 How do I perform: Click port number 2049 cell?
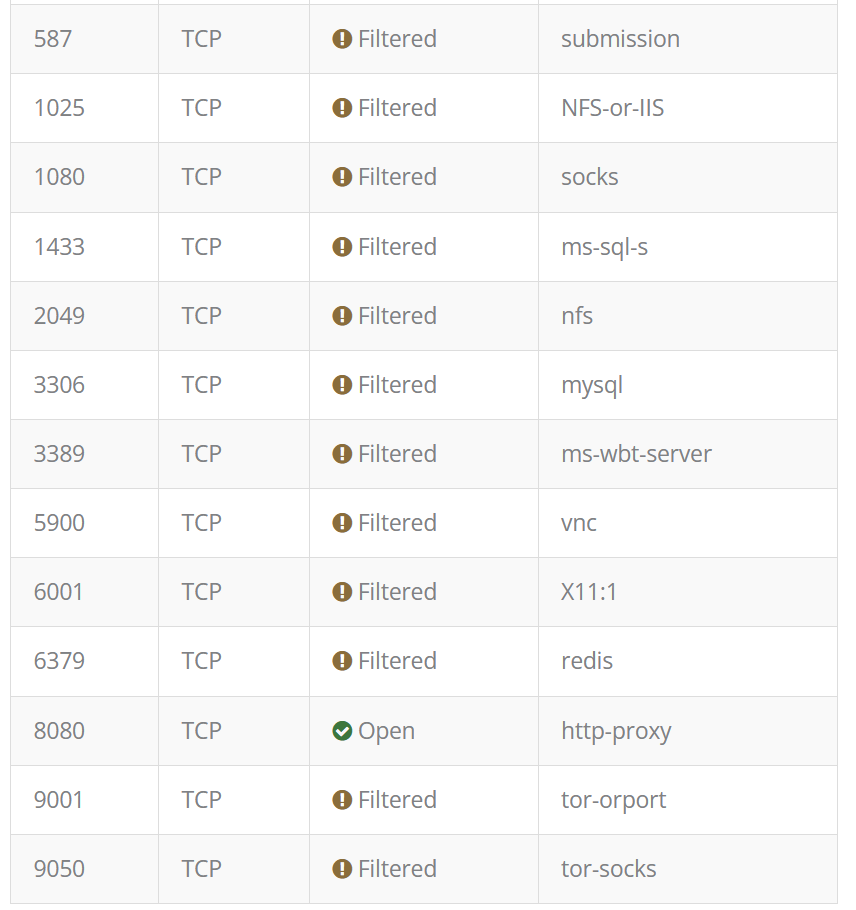[x=59, y=316]
